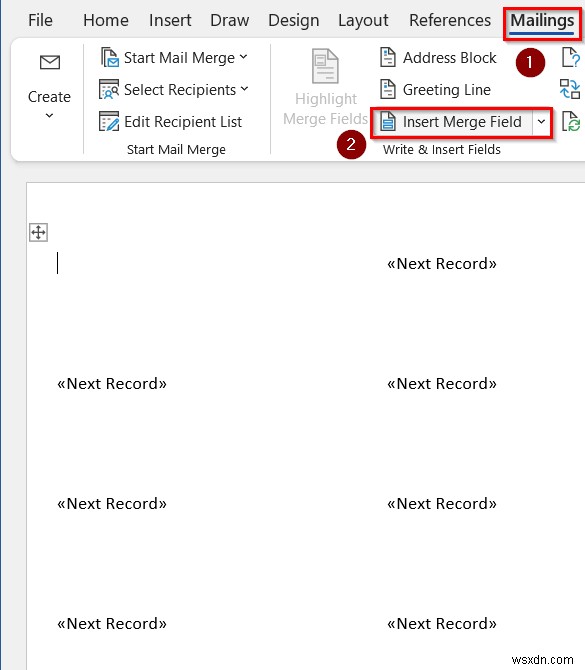The width and height of the screenshot is (585, 670).
Task: Click the Match Fields icon
Action: (x=570, y=89)
